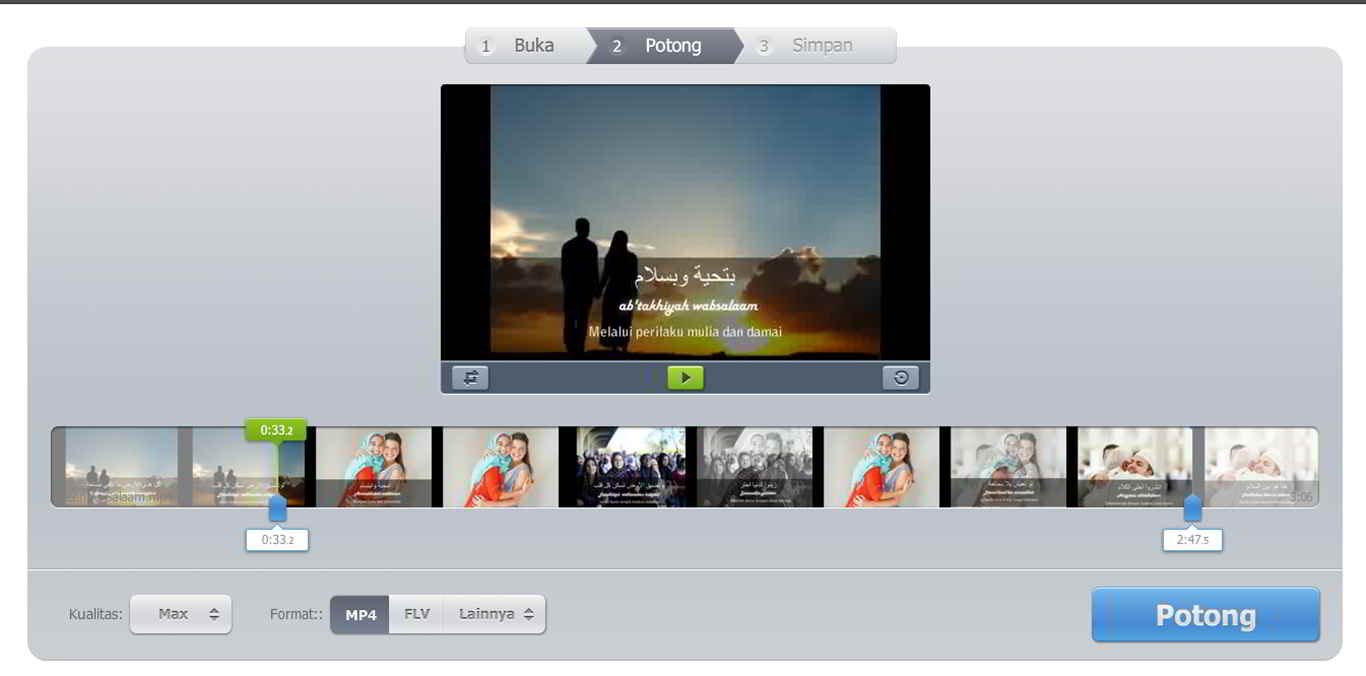The width and height of the screenshot is (1366, 676).
Task: Click the start trim handle at 0:33.2
Action: click(x=278, y=509)
